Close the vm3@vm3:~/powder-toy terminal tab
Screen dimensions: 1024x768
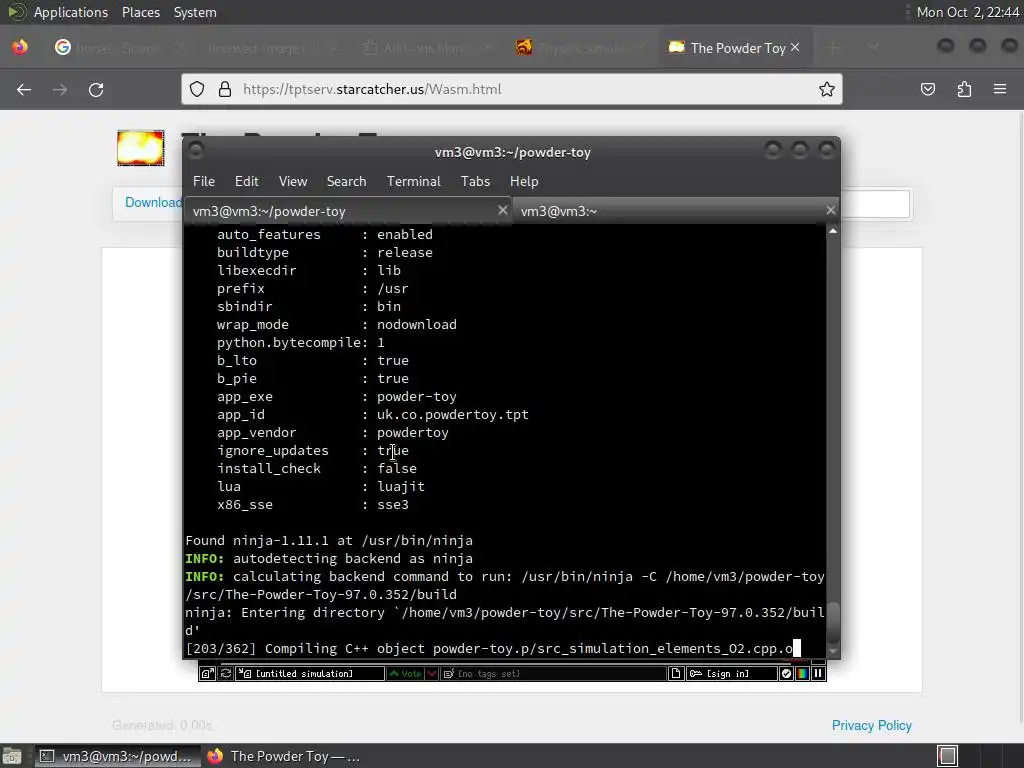(x=502, y=210)
